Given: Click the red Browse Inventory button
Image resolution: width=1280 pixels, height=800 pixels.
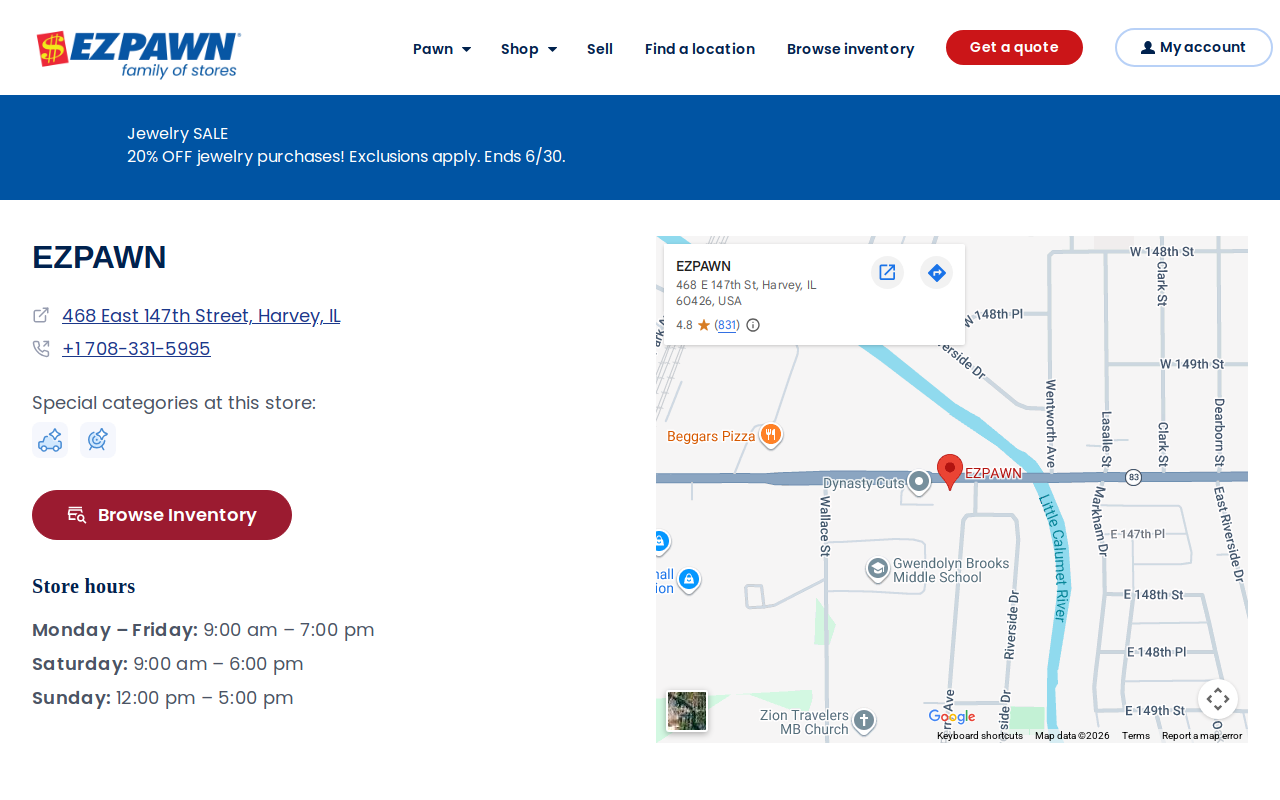Looking at the screenshot, I should [x=162, y=515].
